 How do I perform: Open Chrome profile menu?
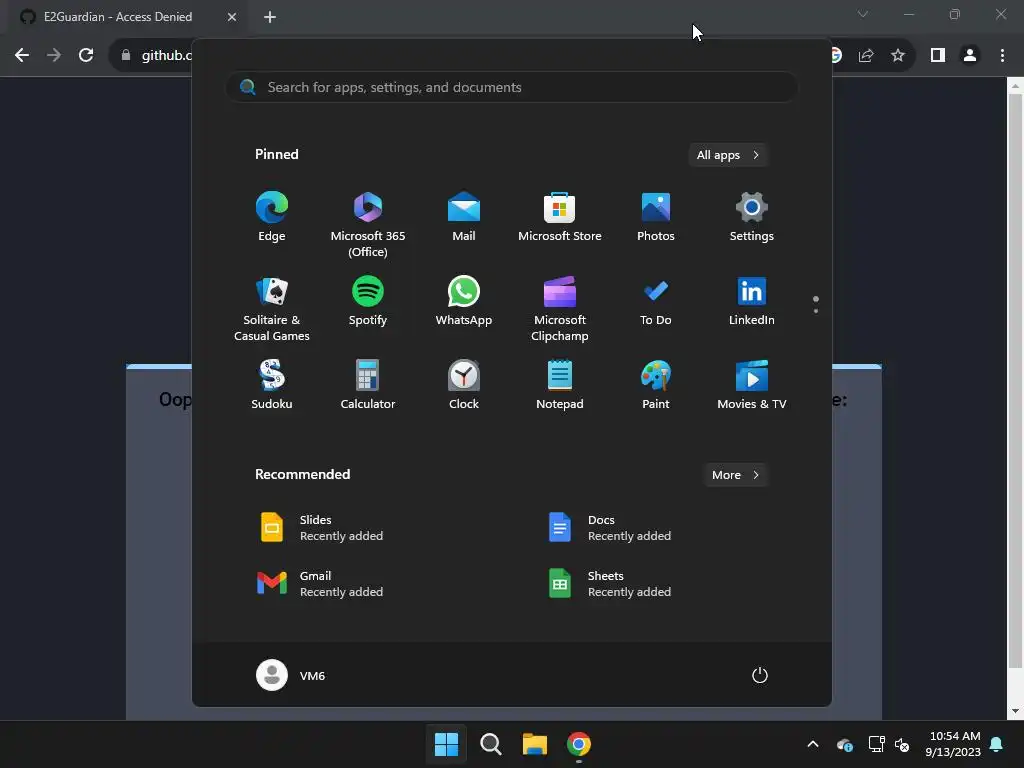[x=970, y=56]
